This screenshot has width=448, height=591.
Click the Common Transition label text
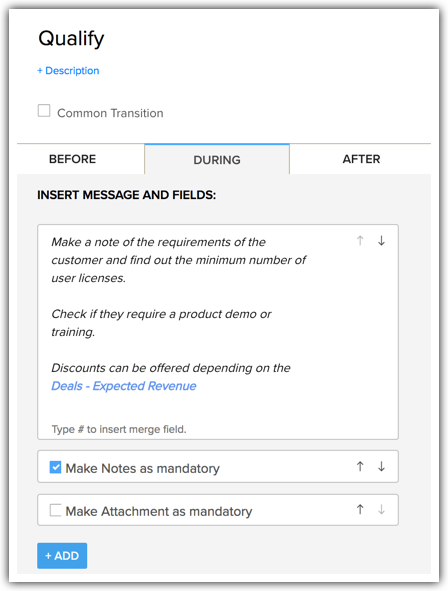tap(110, 113)
